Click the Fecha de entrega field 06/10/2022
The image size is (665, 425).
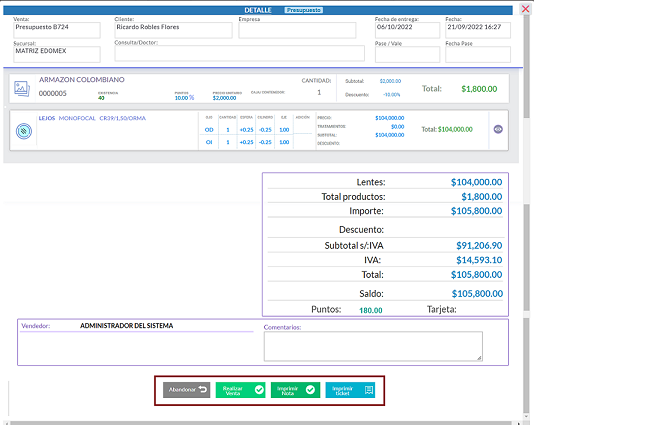pyautogui.click(x=408, y=30)
